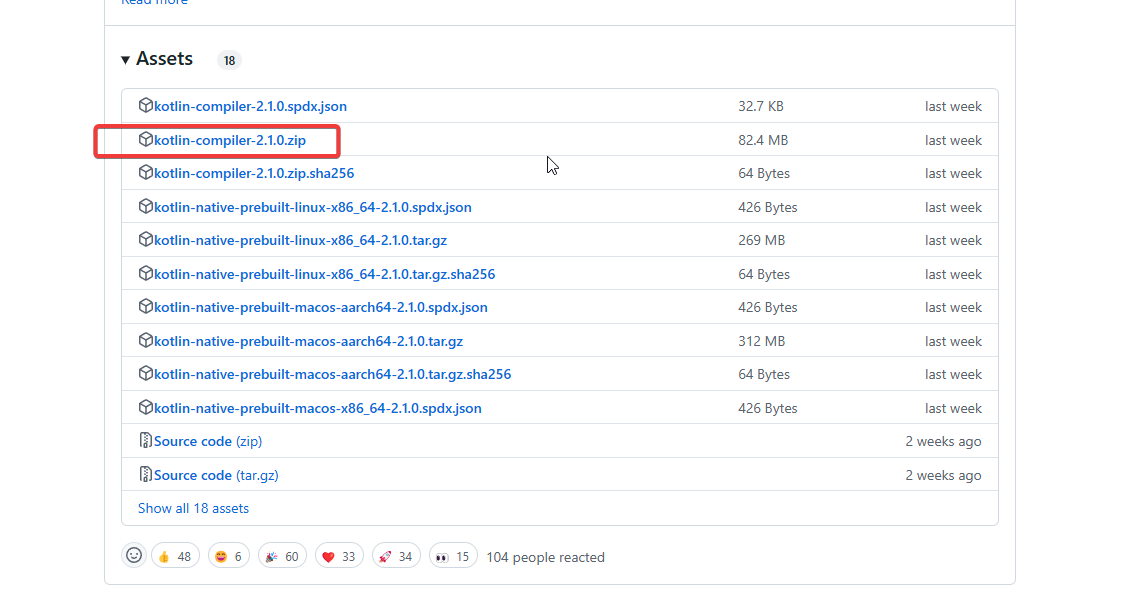Image resolution: width=1133 pixels, height=614 pixels.
Task: Click the Assets heading text
Action: [164, 59]
